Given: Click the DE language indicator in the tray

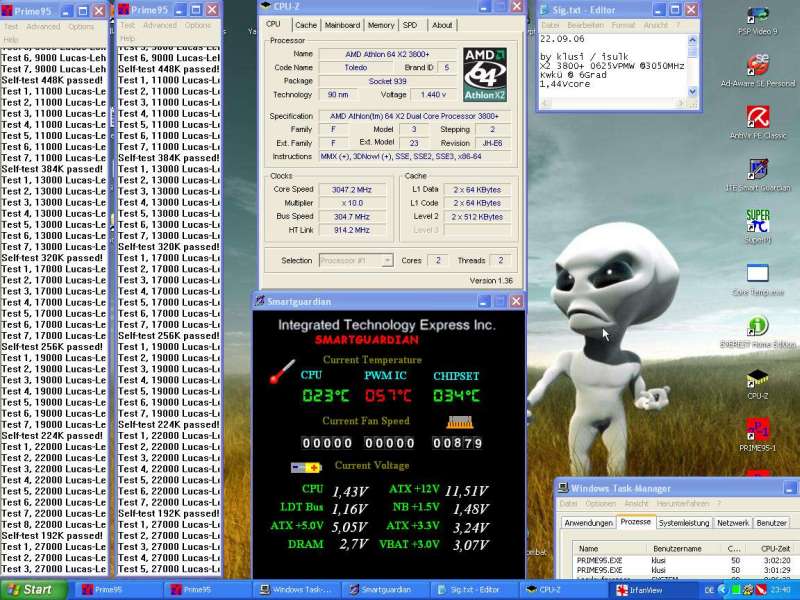Looking at the screenshot, I should tap(709, 590).
